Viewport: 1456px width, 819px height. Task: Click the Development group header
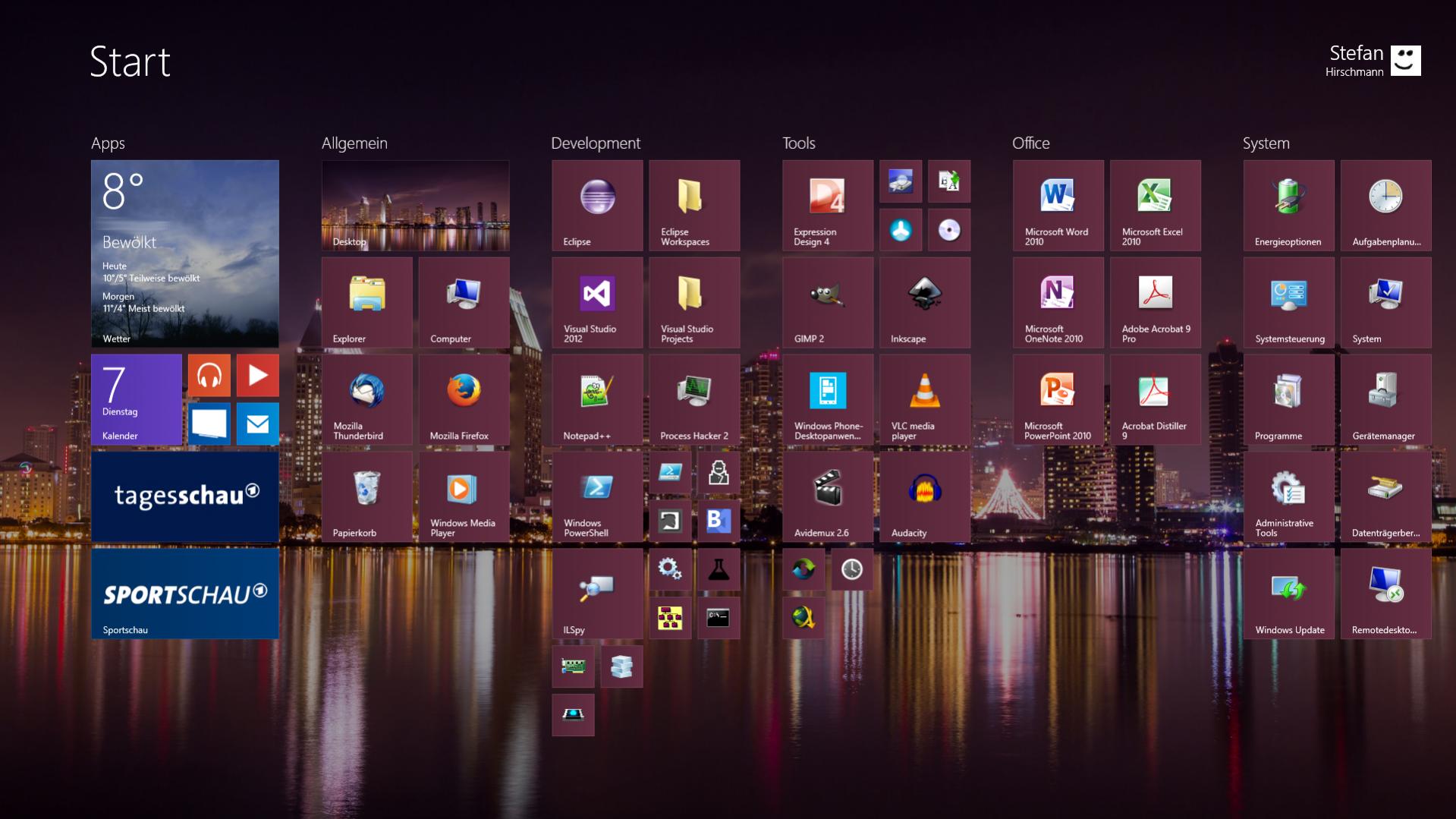pyautogui.click(x=596, y=143)
